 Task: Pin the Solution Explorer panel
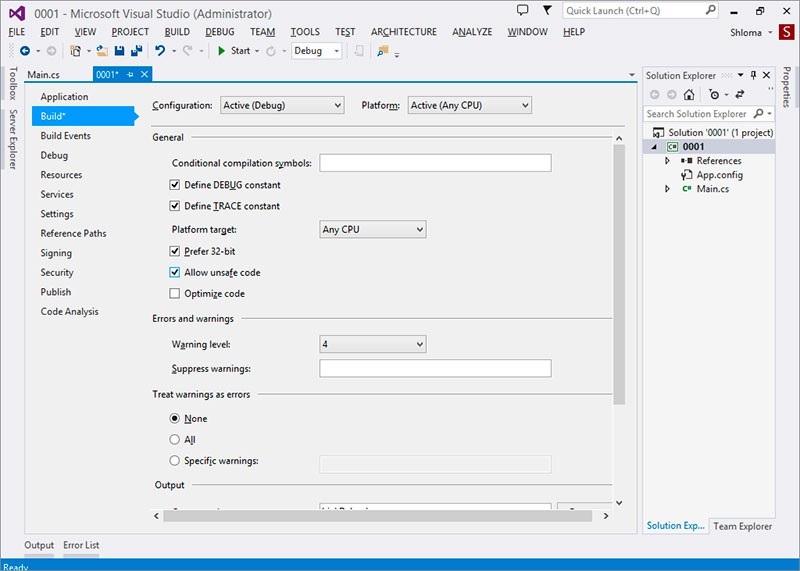coord(754,75)
